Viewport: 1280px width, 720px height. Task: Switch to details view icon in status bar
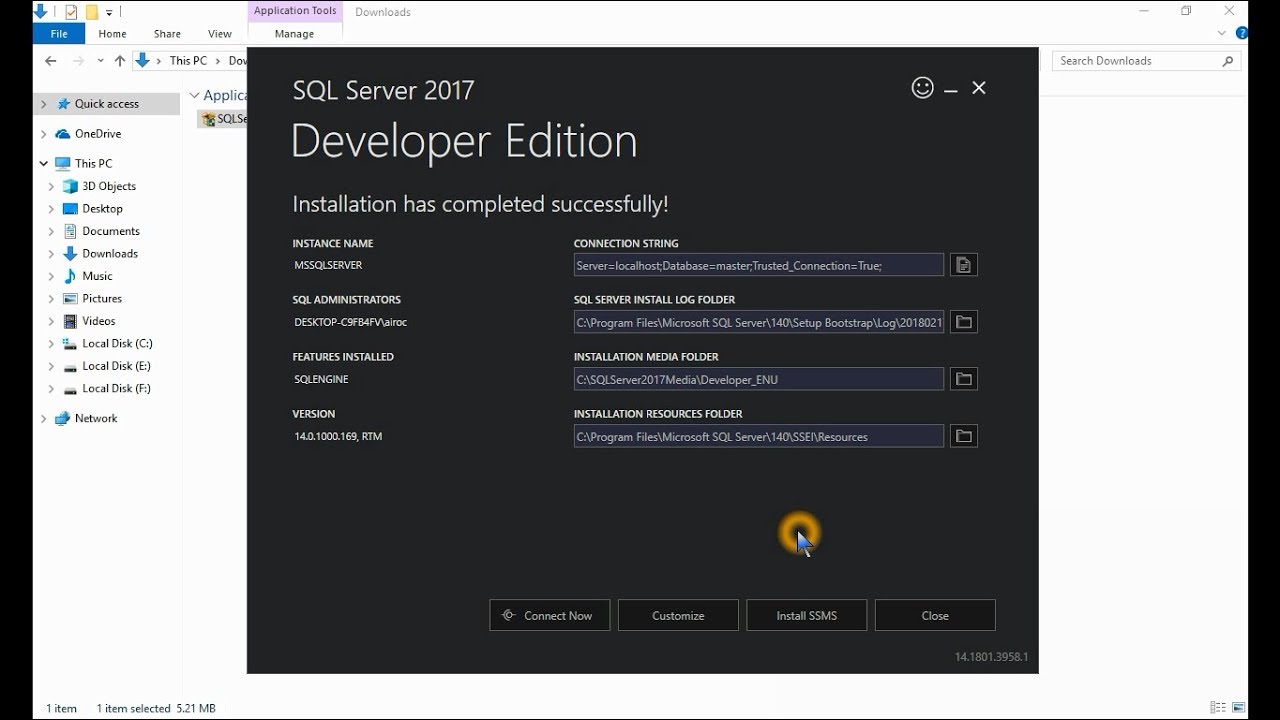pyautogui.click(x=1217, y=708)
